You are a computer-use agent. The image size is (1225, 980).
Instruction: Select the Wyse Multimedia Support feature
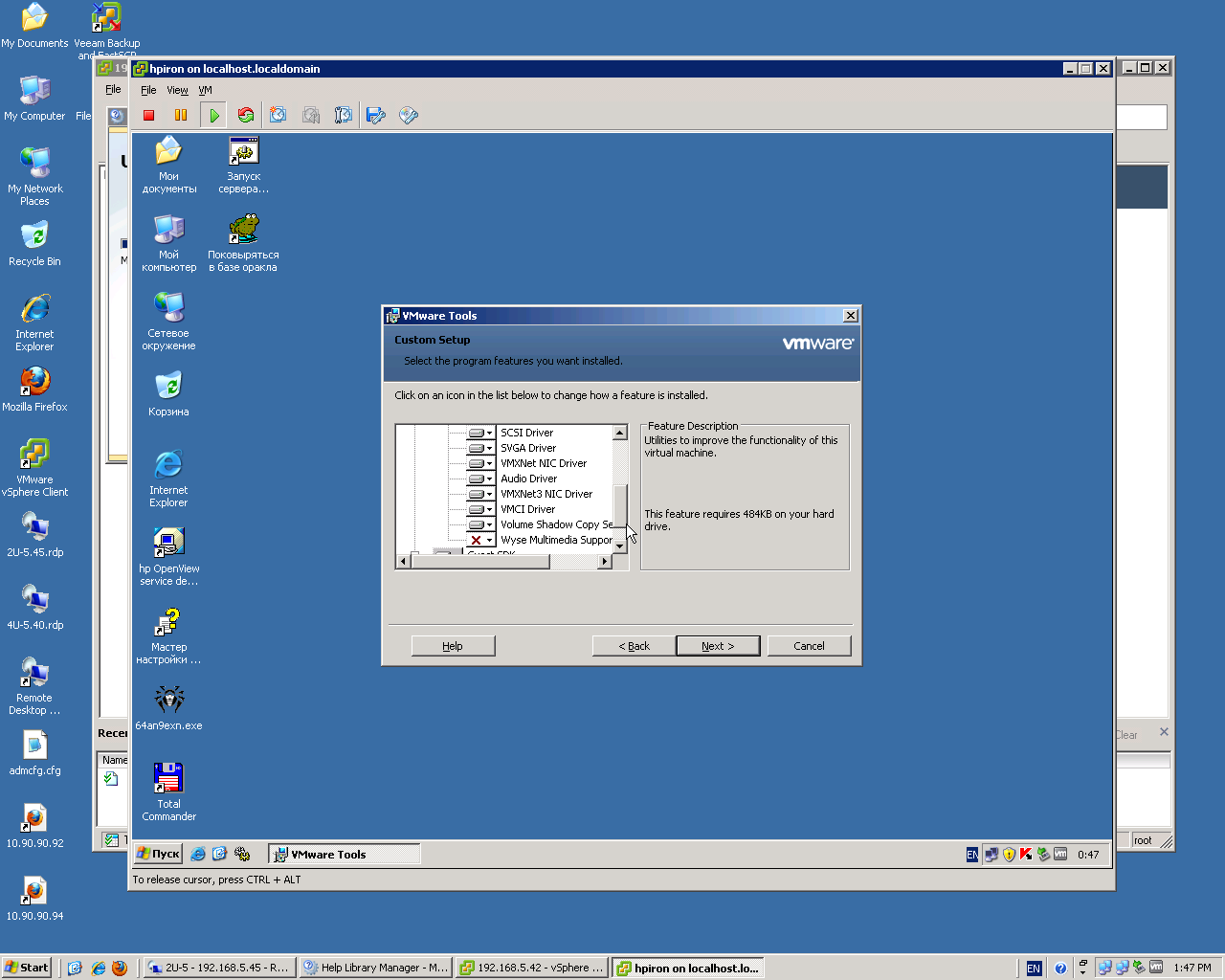click(556, 540)
